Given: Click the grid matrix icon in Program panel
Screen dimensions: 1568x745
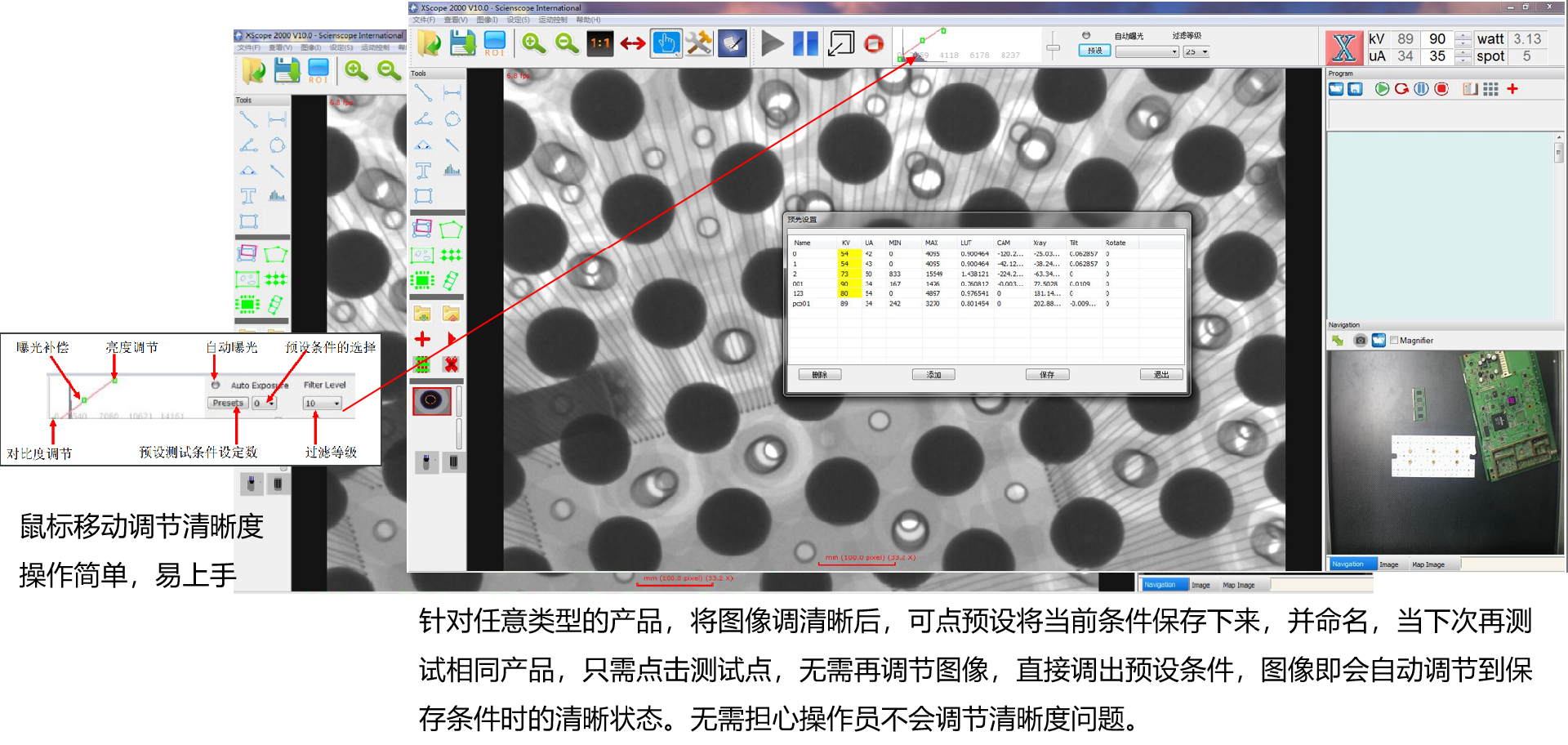Looking at the screenshot, I should [x=1490, y=89].
